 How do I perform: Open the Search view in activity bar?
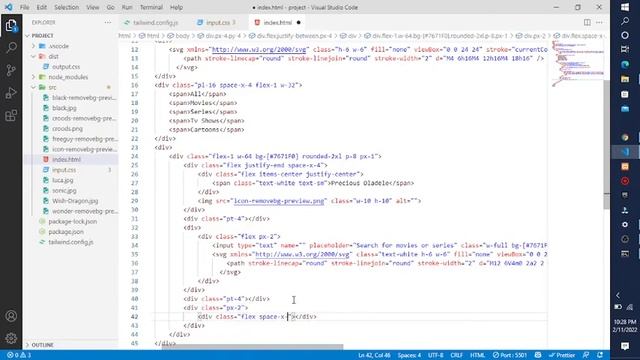point(11,48)
